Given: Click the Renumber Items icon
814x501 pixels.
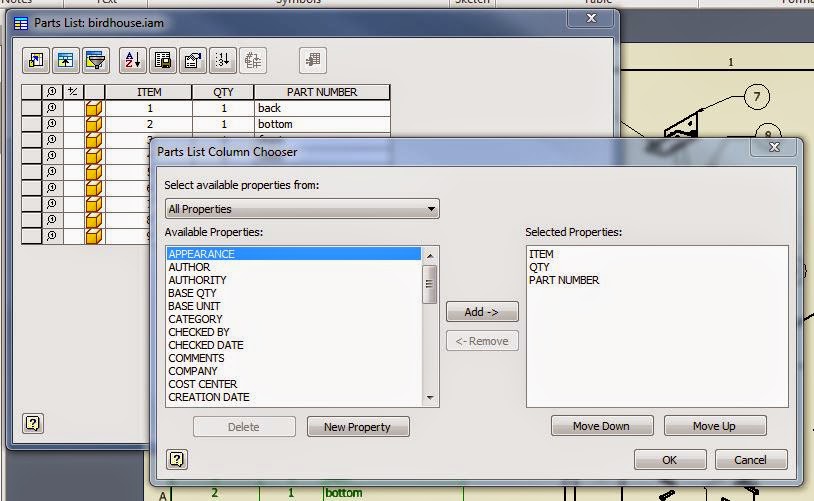Looking at the screenshot, I should [x=223, y=61].
